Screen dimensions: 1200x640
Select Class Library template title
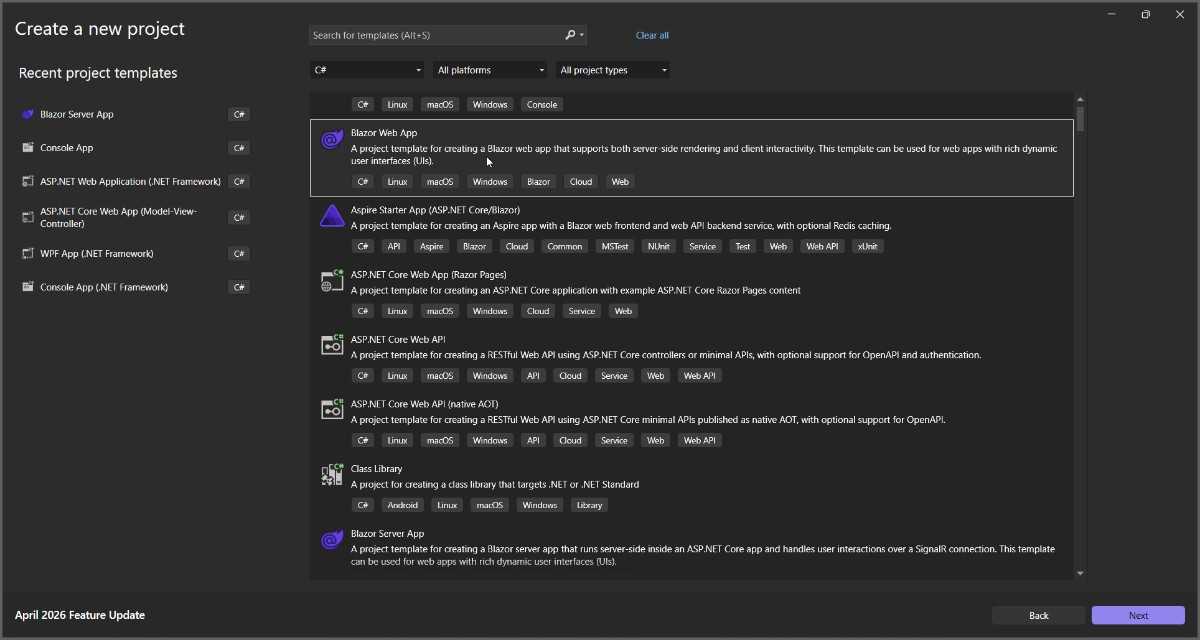point(376,468)
